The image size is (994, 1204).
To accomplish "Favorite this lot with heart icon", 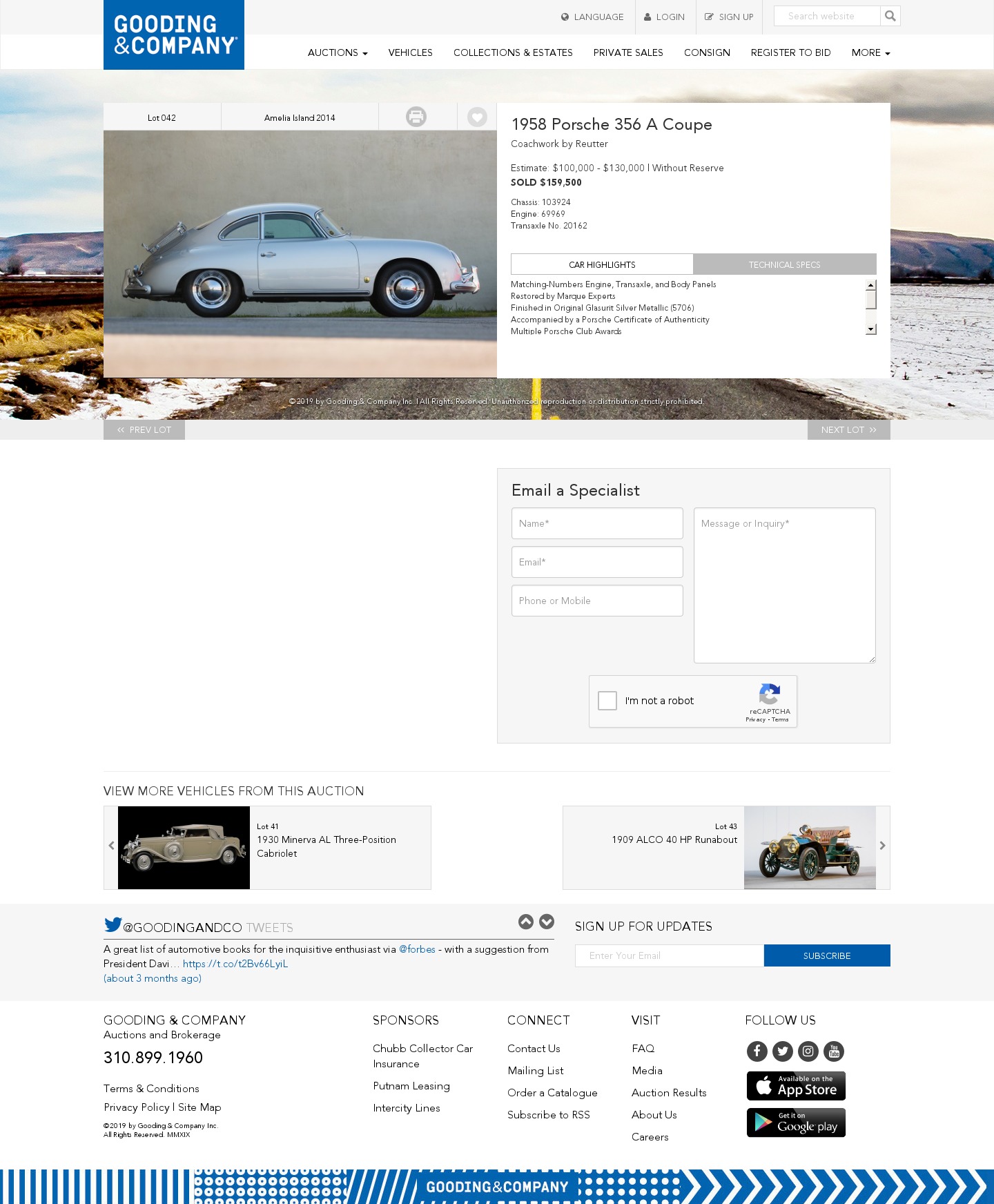I will pyautogui.click(x=477, y=117).
